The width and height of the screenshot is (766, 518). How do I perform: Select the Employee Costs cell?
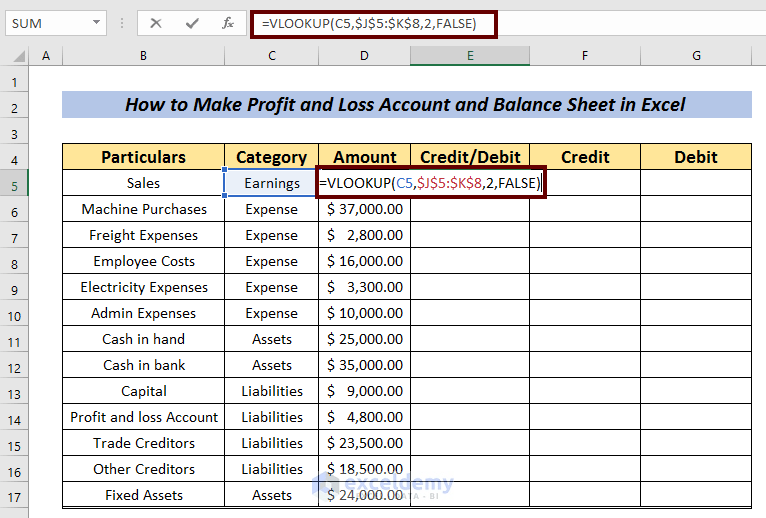[144, 260]
